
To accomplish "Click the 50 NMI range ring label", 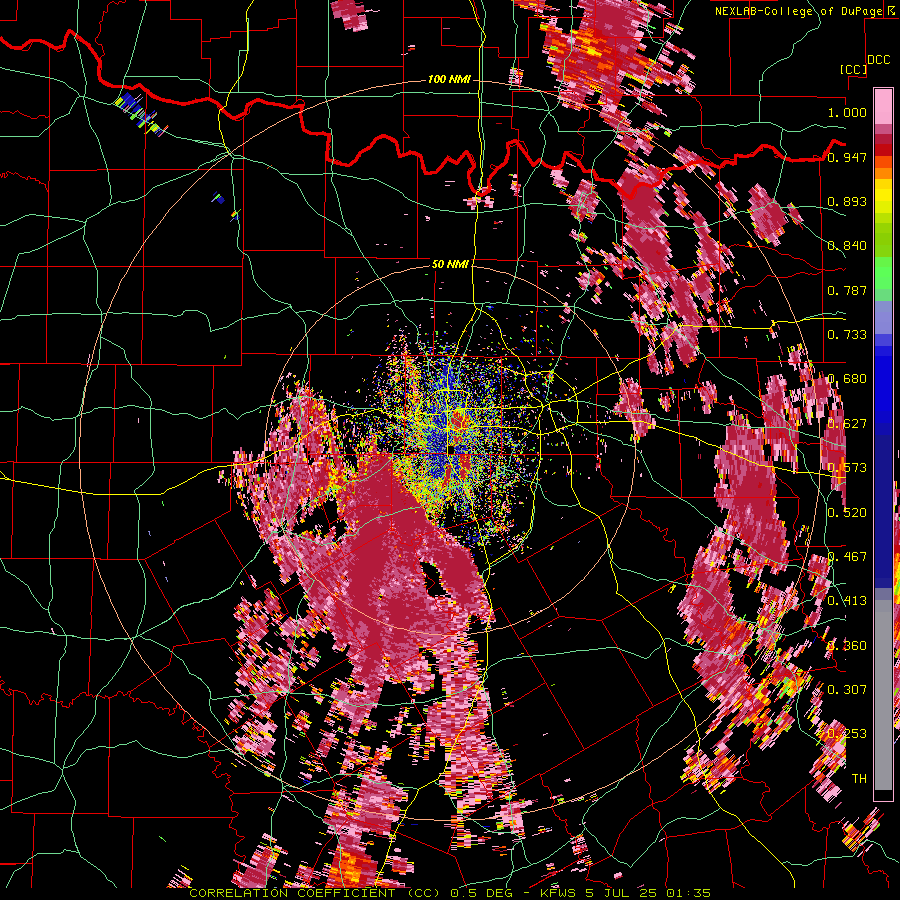I will [x=450, y=264].
